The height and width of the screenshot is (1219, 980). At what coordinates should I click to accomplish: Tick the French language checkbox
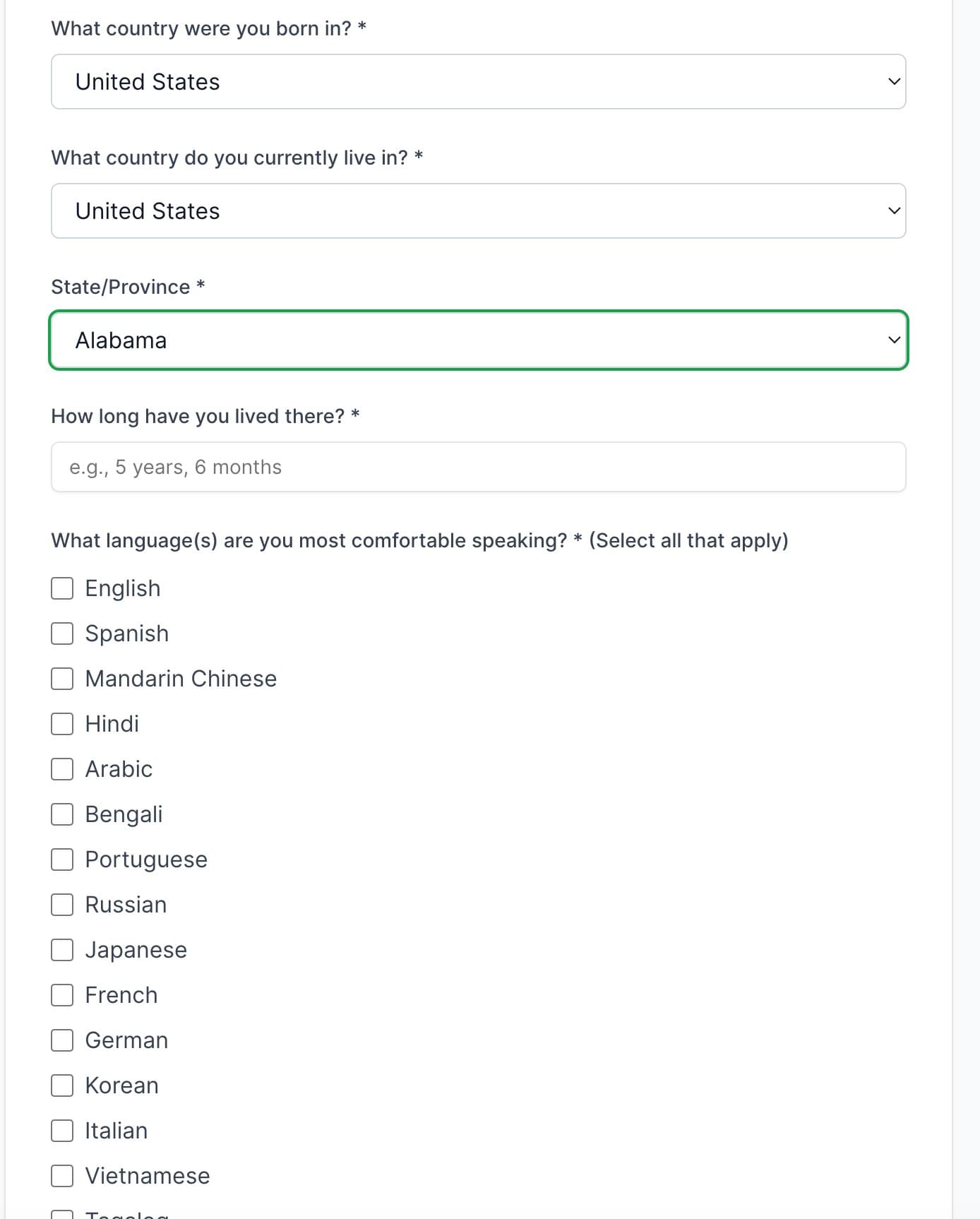click(62, 995)
